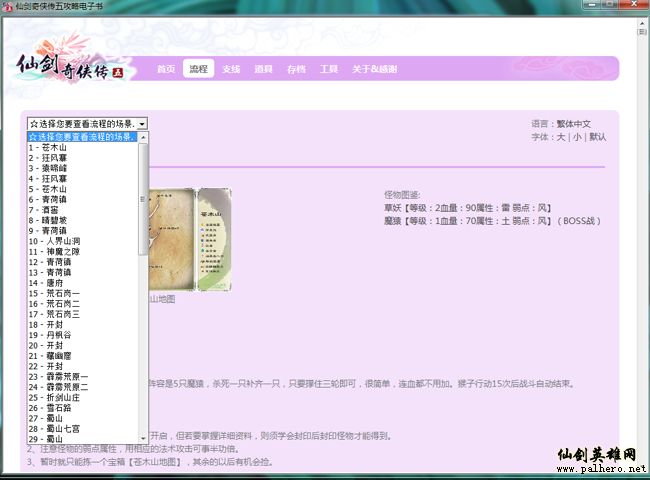This screenshot has height=480, width=650.
Task: Open the 工具 tab
Action: click(x=328, y=69)
